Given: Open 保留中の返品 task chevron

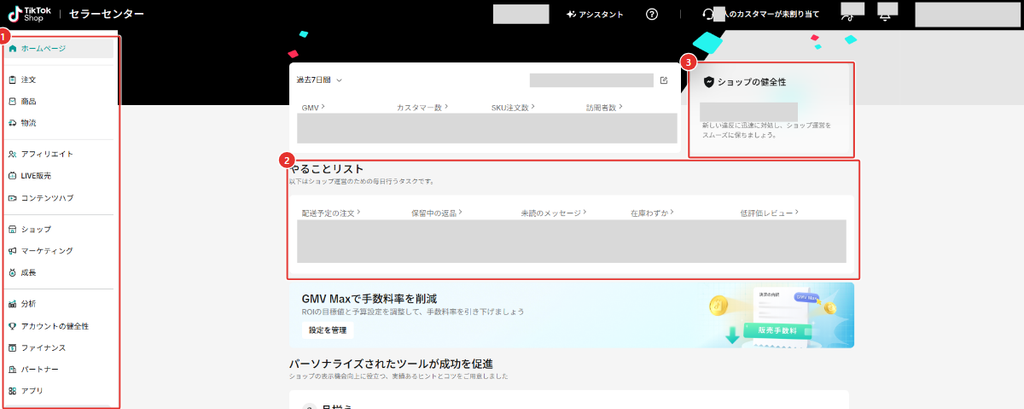Looking at the screenshot, I should (x=460, y=212).
